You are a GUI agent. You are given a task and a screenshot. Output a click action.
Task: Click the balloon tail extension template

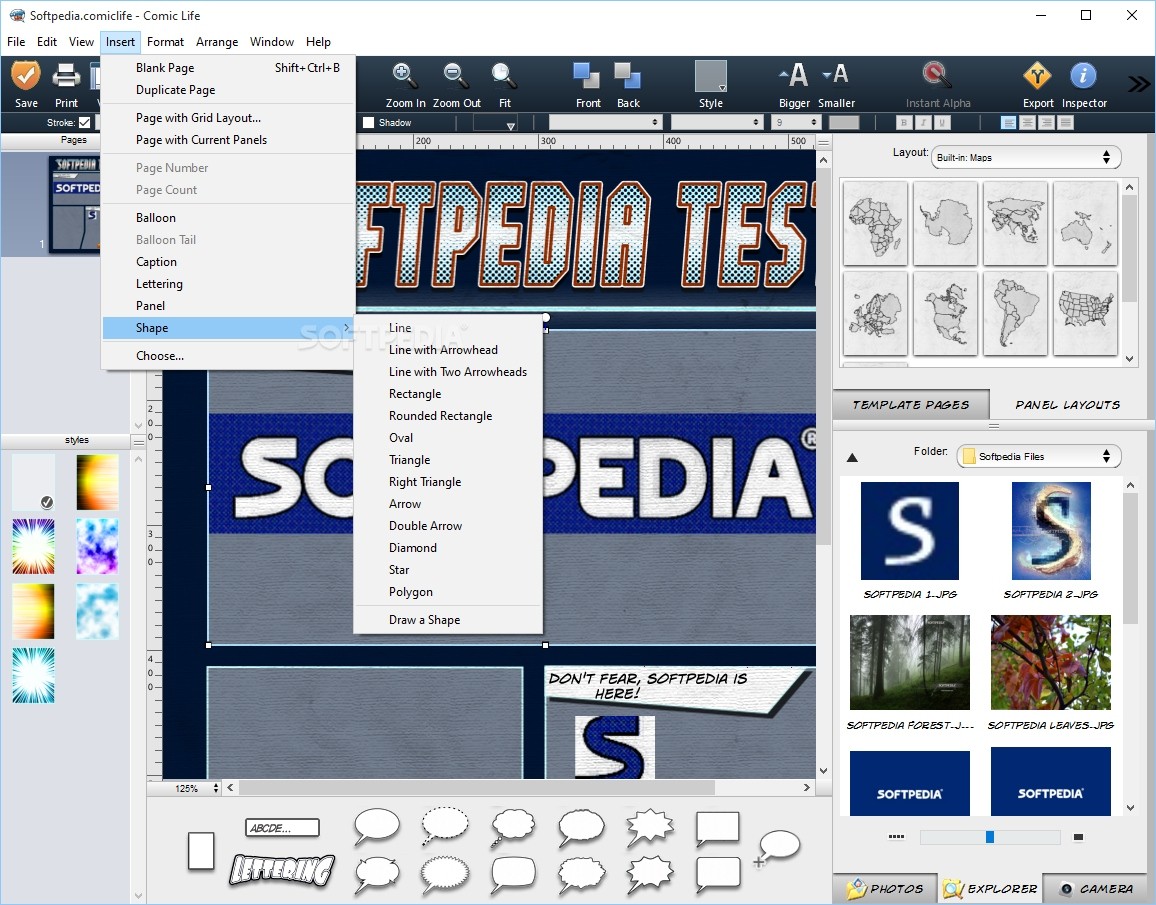tap(776, 847)
